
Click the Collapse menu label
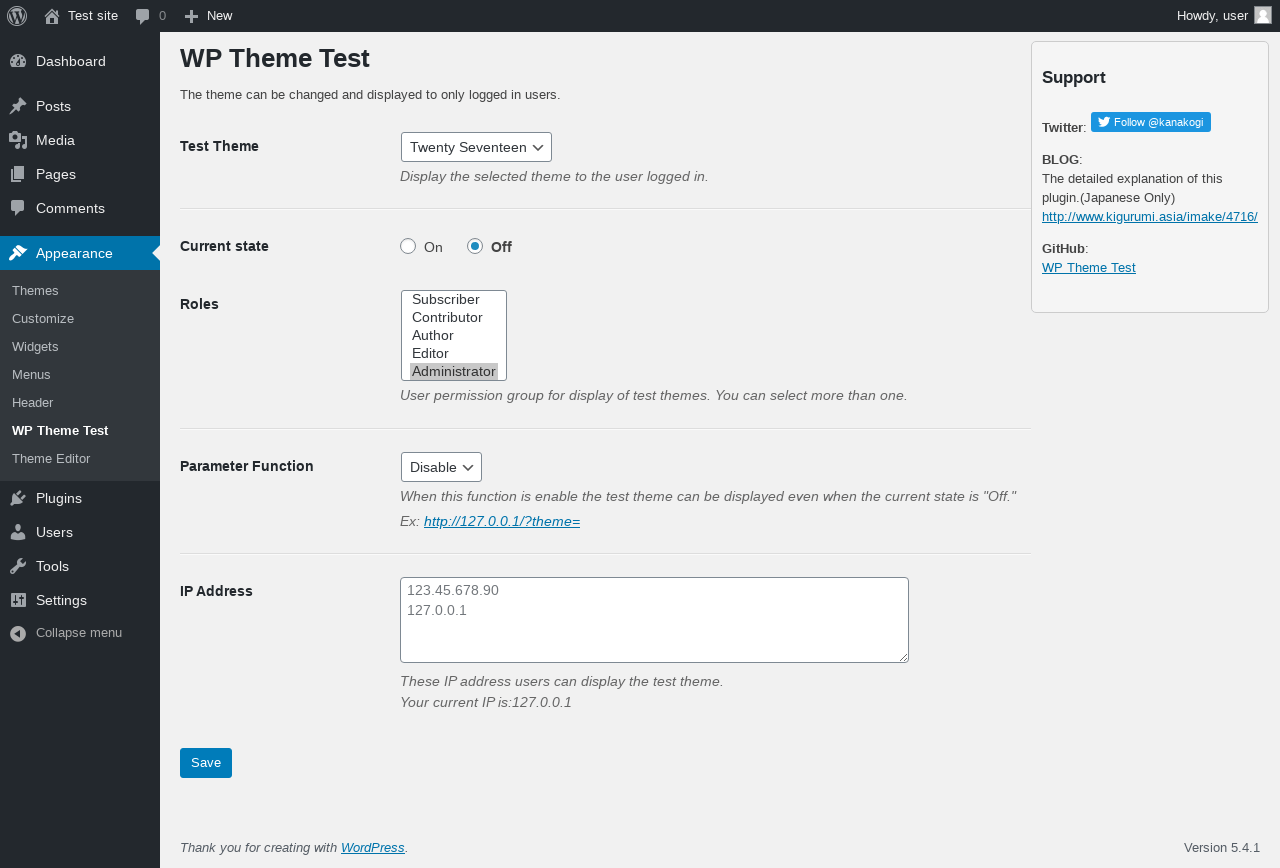79,633
